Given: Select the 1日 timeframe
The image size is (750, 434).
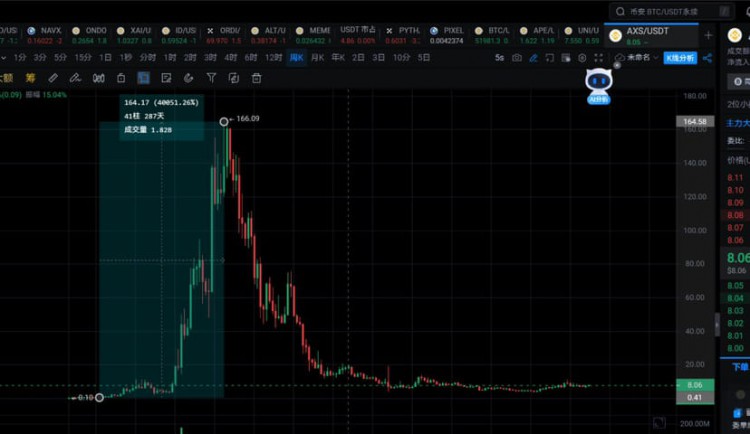Looking at the screenshot, I should (x=105, y=57).
